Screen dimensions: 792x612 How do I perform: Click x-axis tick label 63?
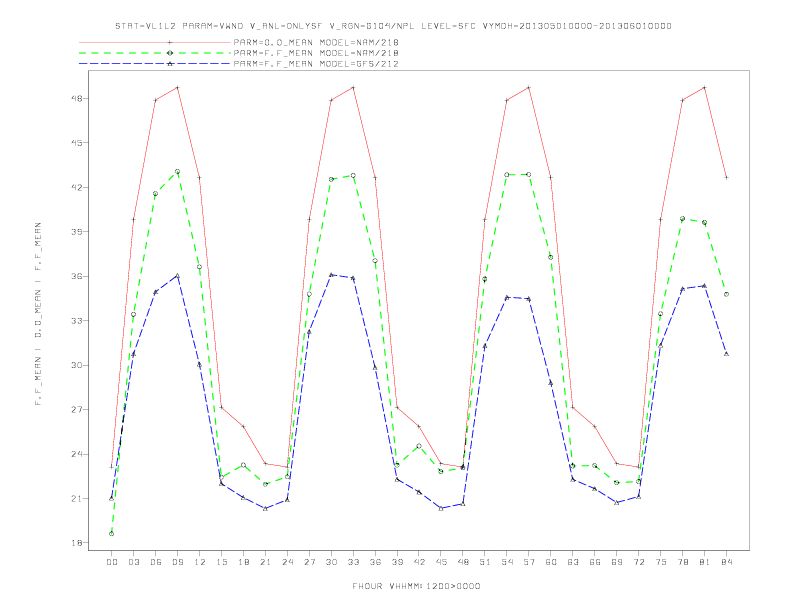[573, 562]
